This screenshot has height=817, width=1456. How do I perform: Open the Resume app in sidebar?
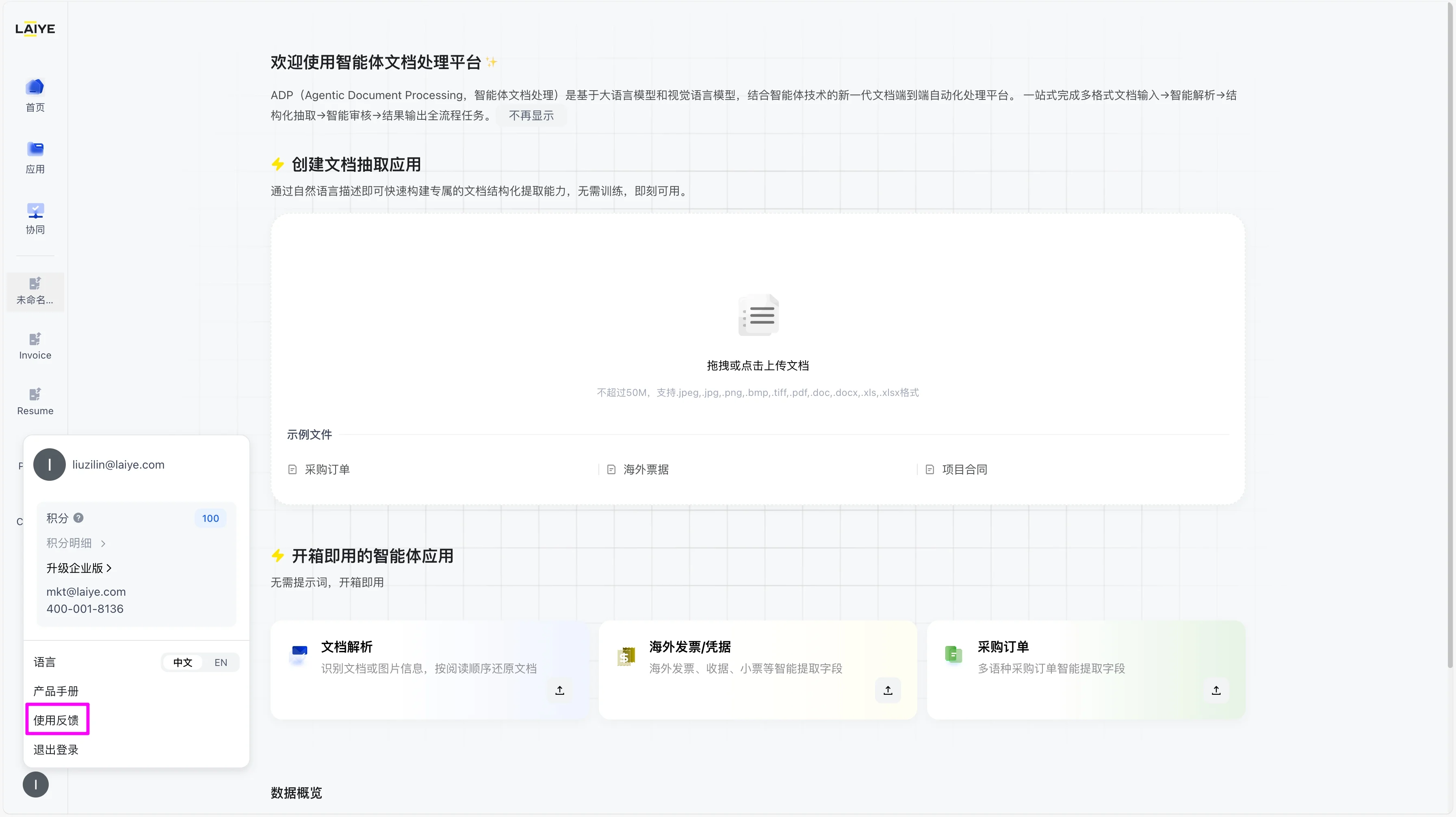(x=35, y=402)
